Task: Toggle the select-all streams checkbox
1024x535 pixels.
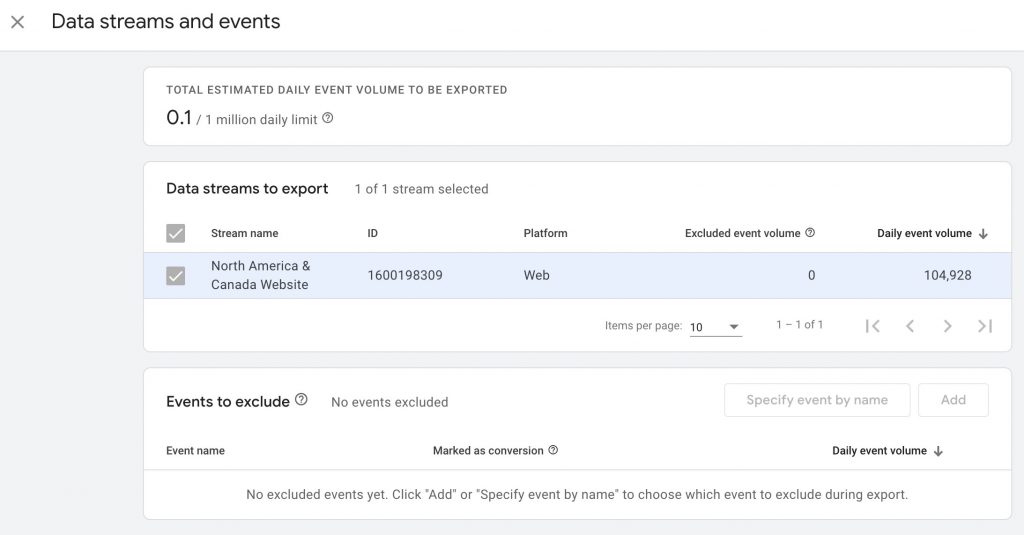Action: pyautogui.click(x=176, y=233)
